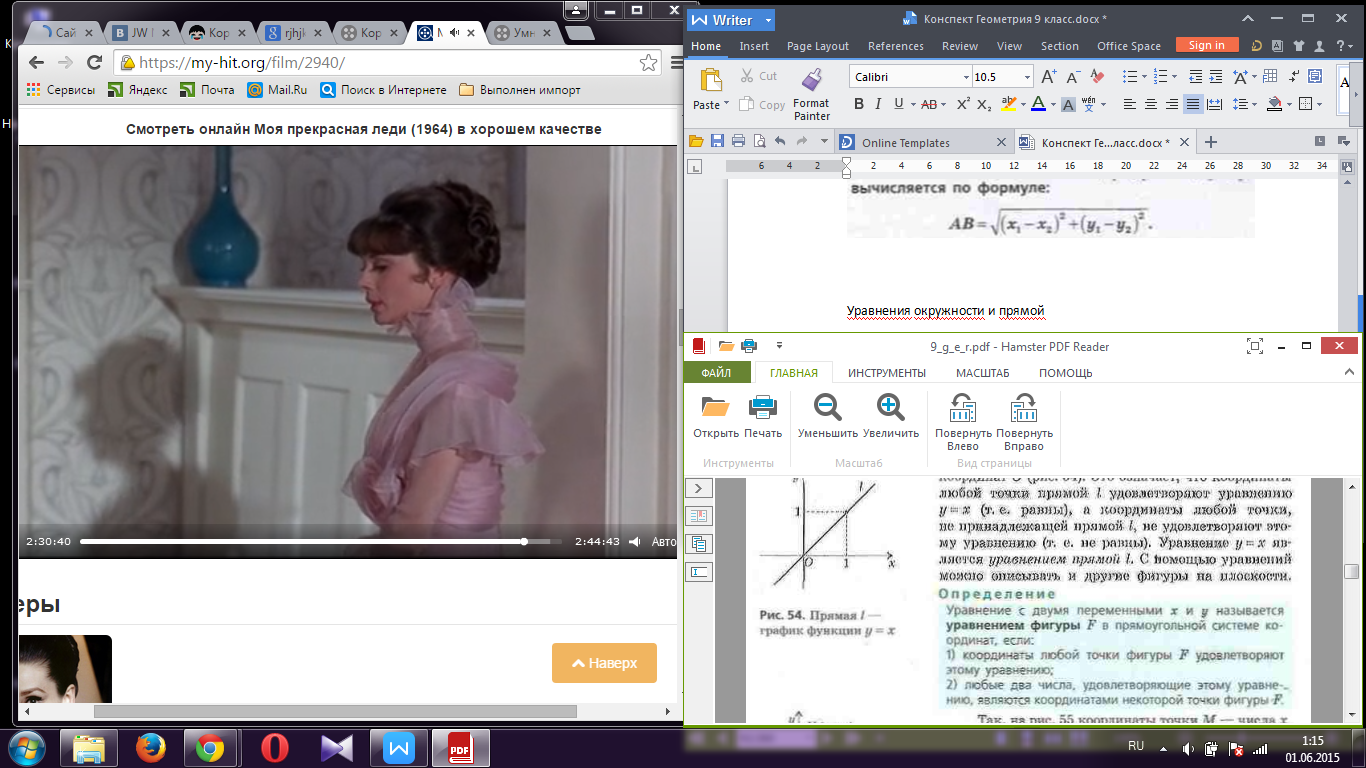Open Mail.Ru bookmark in Chrome
This screenshot has width=1366, height=768.
(x=277, y=90)
